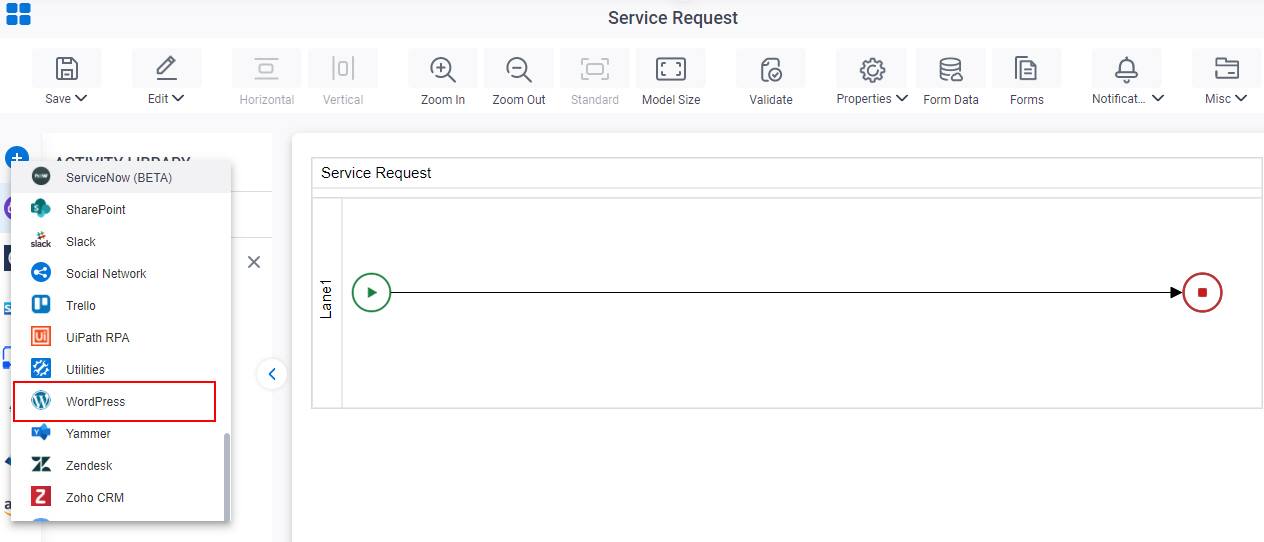The image size is (1264, 542).
Task: Choose Slack from the list
Action: 121,241
